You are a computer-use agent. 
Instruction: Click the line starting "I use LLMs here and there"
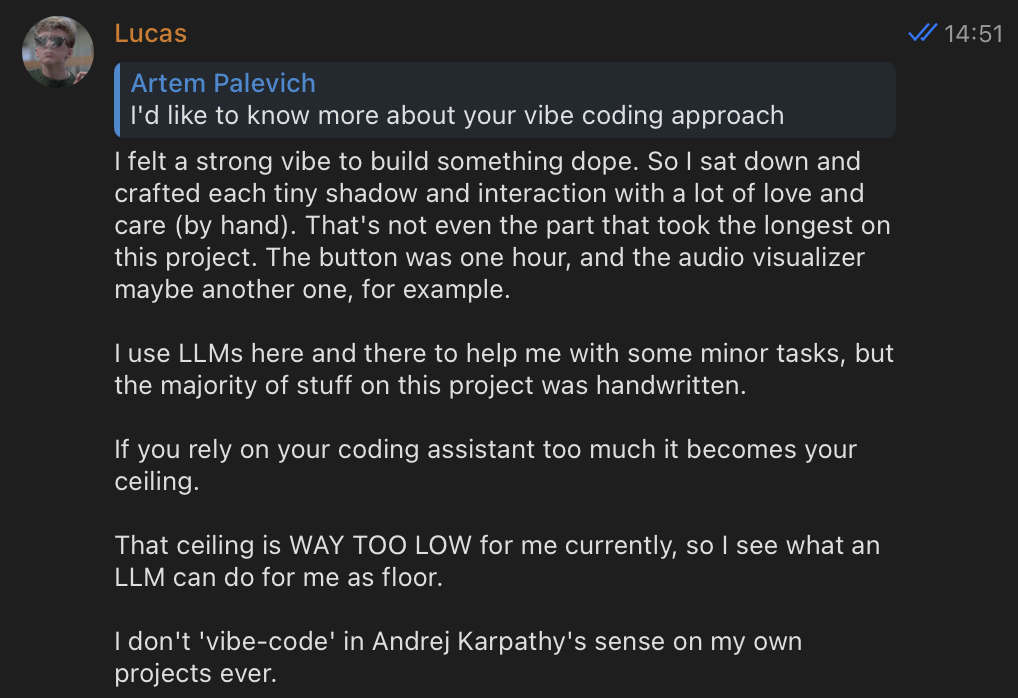[504, 354]
